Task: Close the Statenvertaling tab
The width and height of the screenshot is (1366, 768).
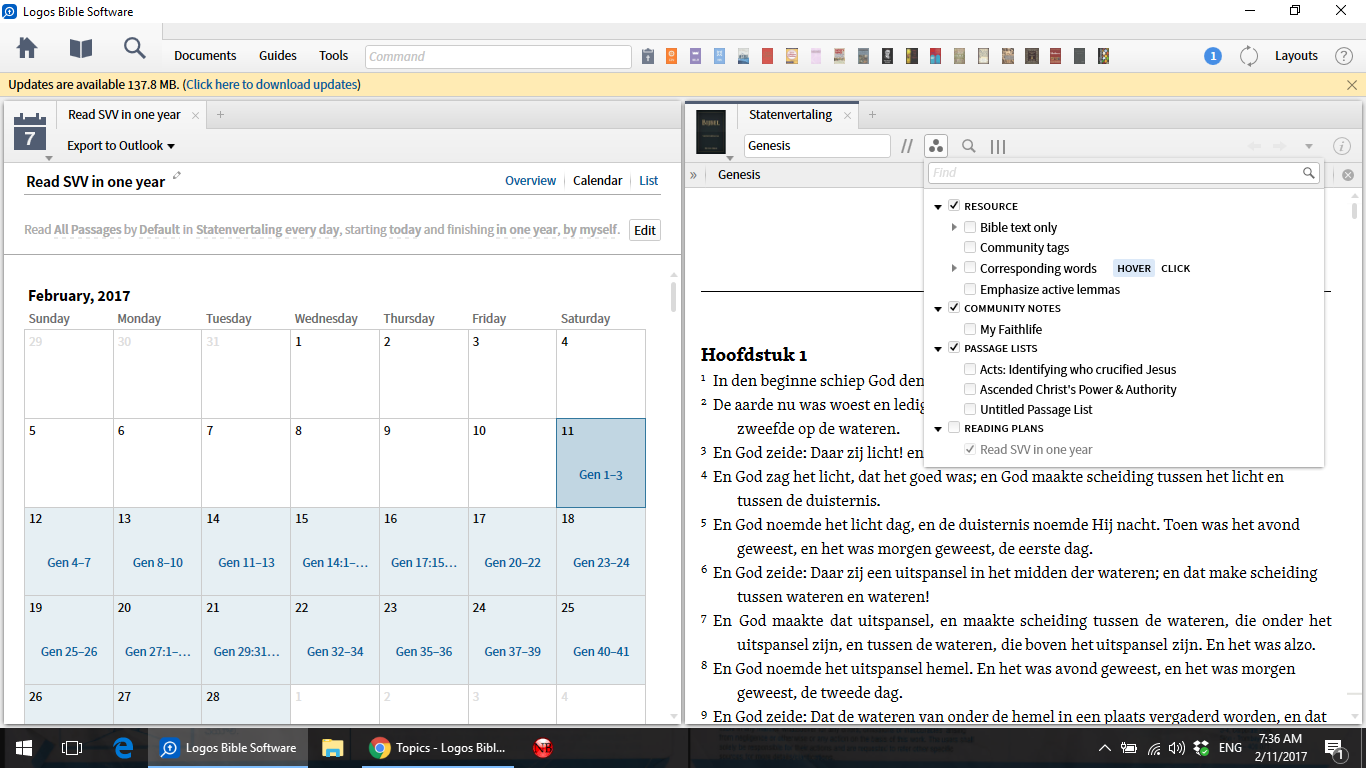Action: [x=847, y=116]
